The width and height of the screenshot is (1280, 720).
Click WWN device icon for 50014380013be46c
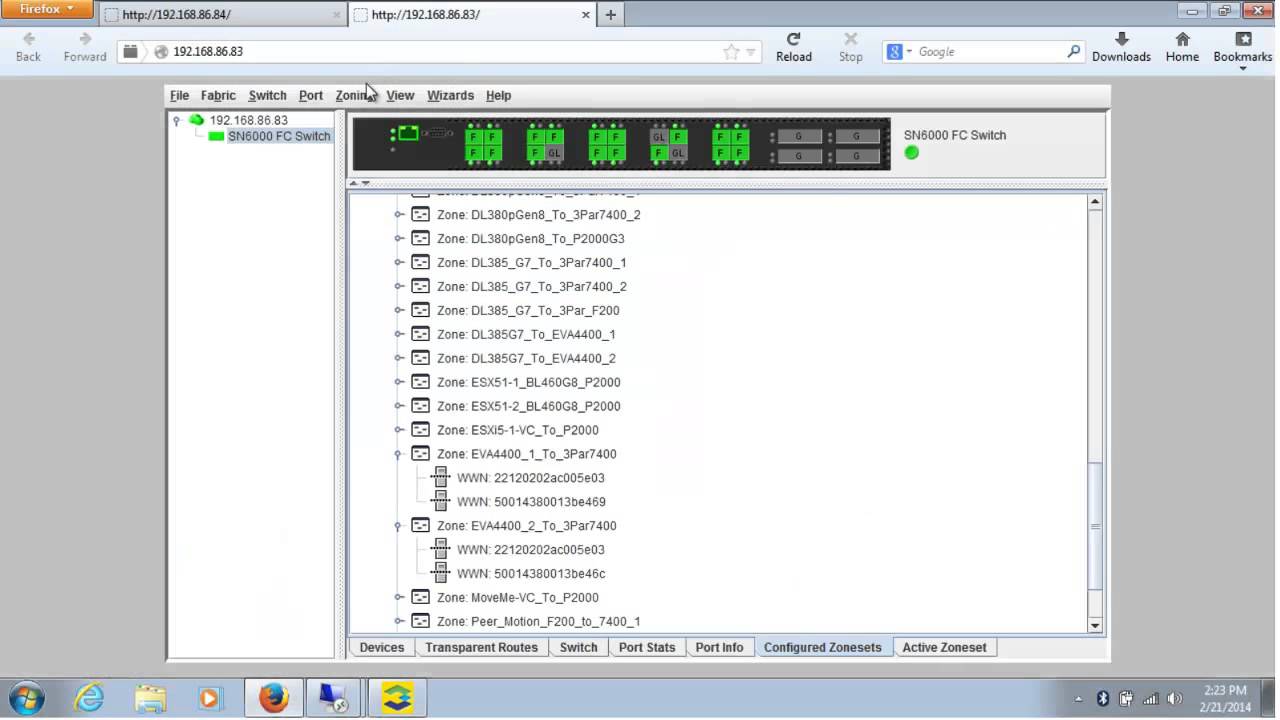point(440,574)
